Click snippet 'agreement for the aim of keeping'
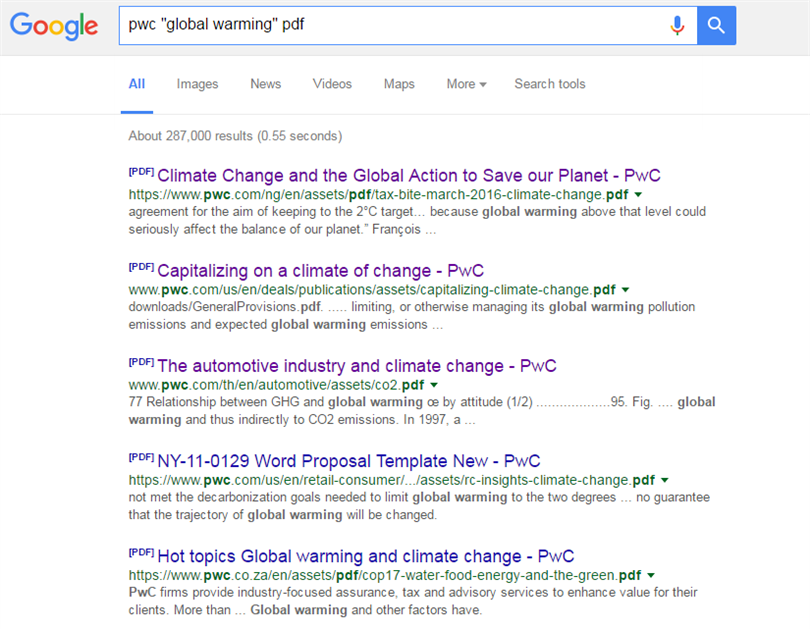 click(417, 221)
